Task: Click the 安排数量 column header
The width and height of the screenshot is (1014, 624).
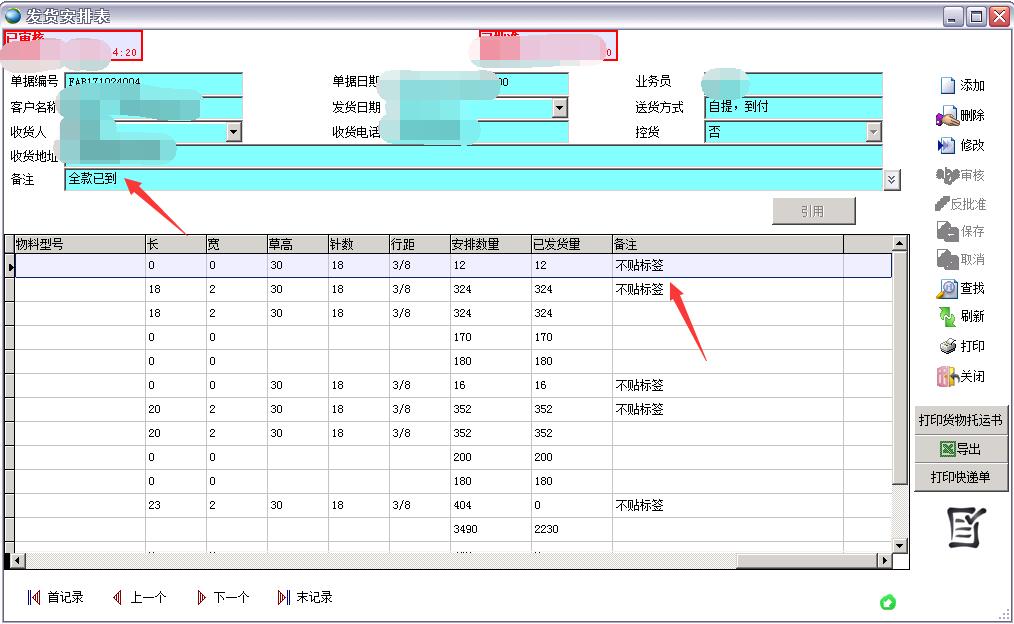Action: point(490,244)
